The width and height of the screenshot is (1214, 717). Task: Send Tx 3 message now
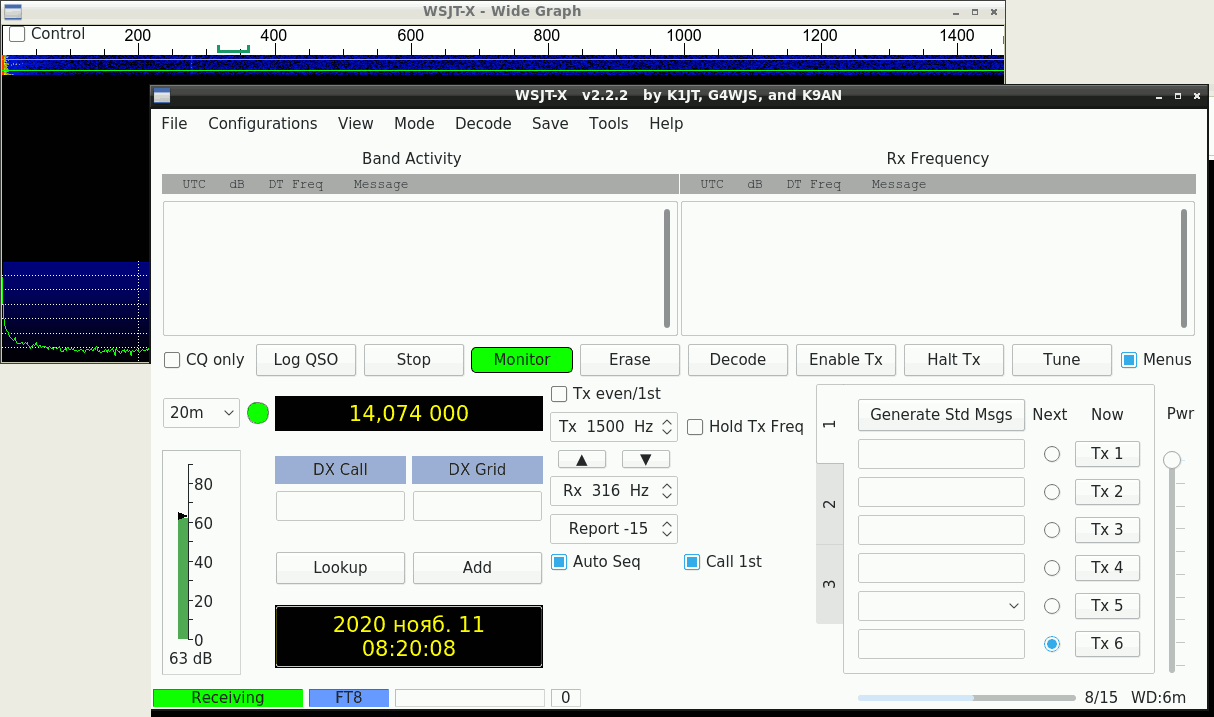[x=1107, y=530]
